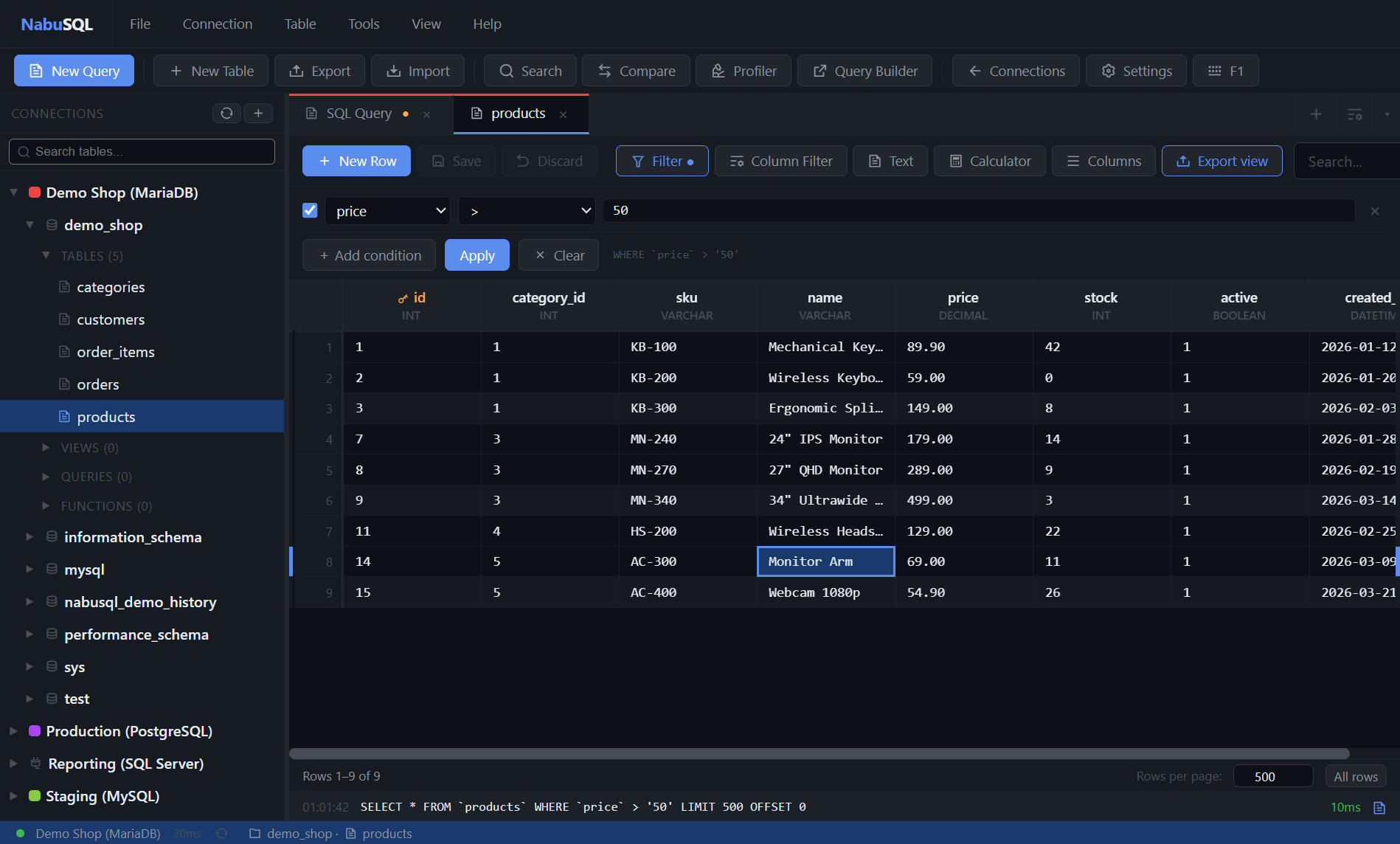This screenshot has width=1400, height=844.
Task: Click the horizontal scrollbar under the grid
Action: pos(819,754)
